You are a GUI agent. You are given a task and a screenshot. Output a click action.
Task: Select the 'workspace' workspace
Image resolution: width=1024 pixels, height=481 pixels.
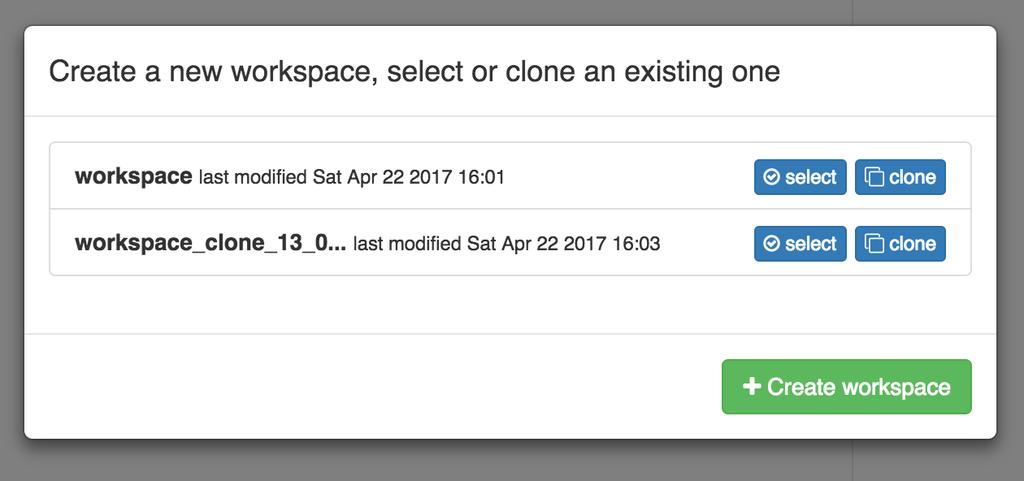point(800,178)
